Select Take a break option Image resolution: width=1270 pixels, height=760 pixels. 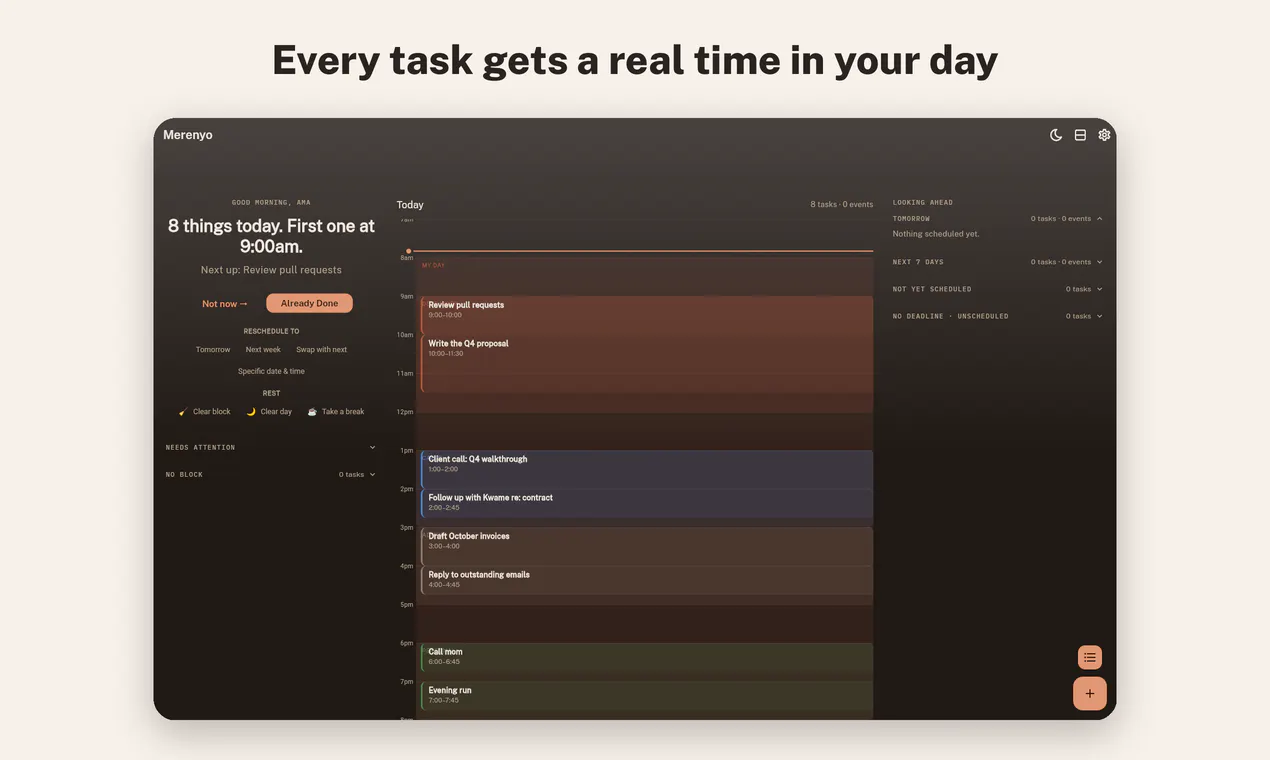[x=336, y=412]
